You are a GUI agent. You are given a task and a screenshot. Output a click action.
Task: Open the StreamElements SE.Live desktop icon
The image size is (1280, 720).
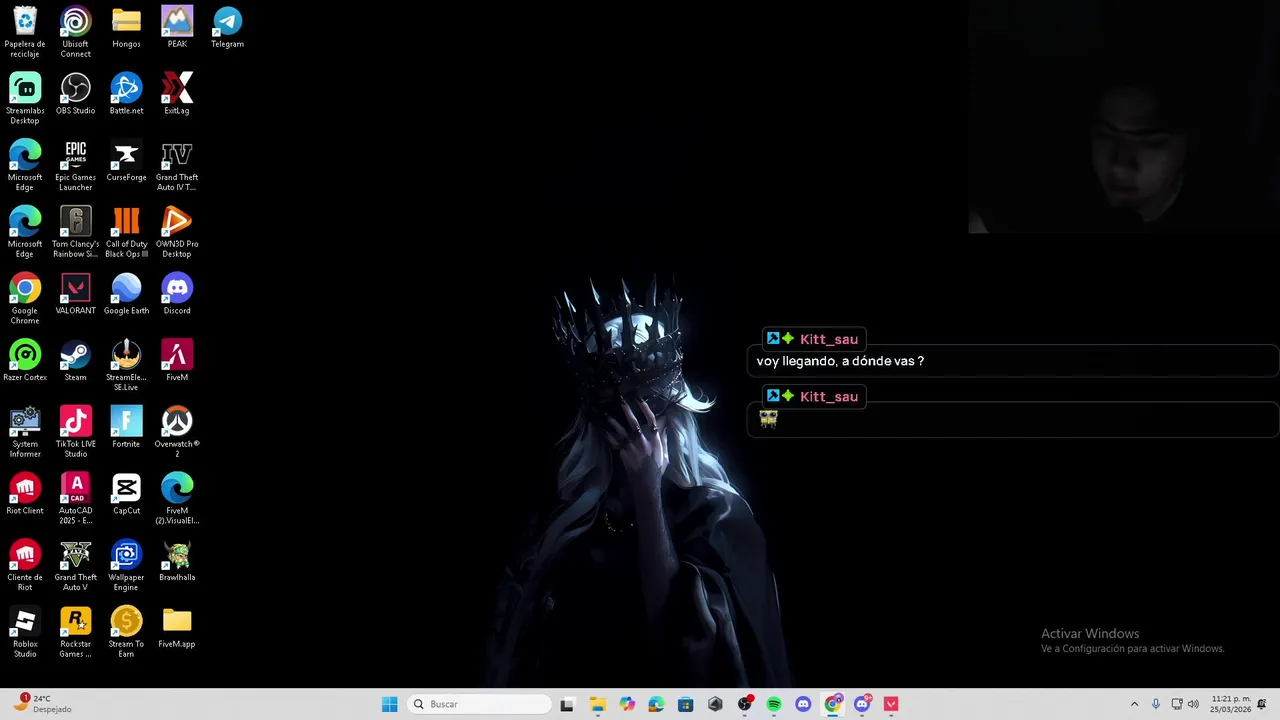point(126,366)
